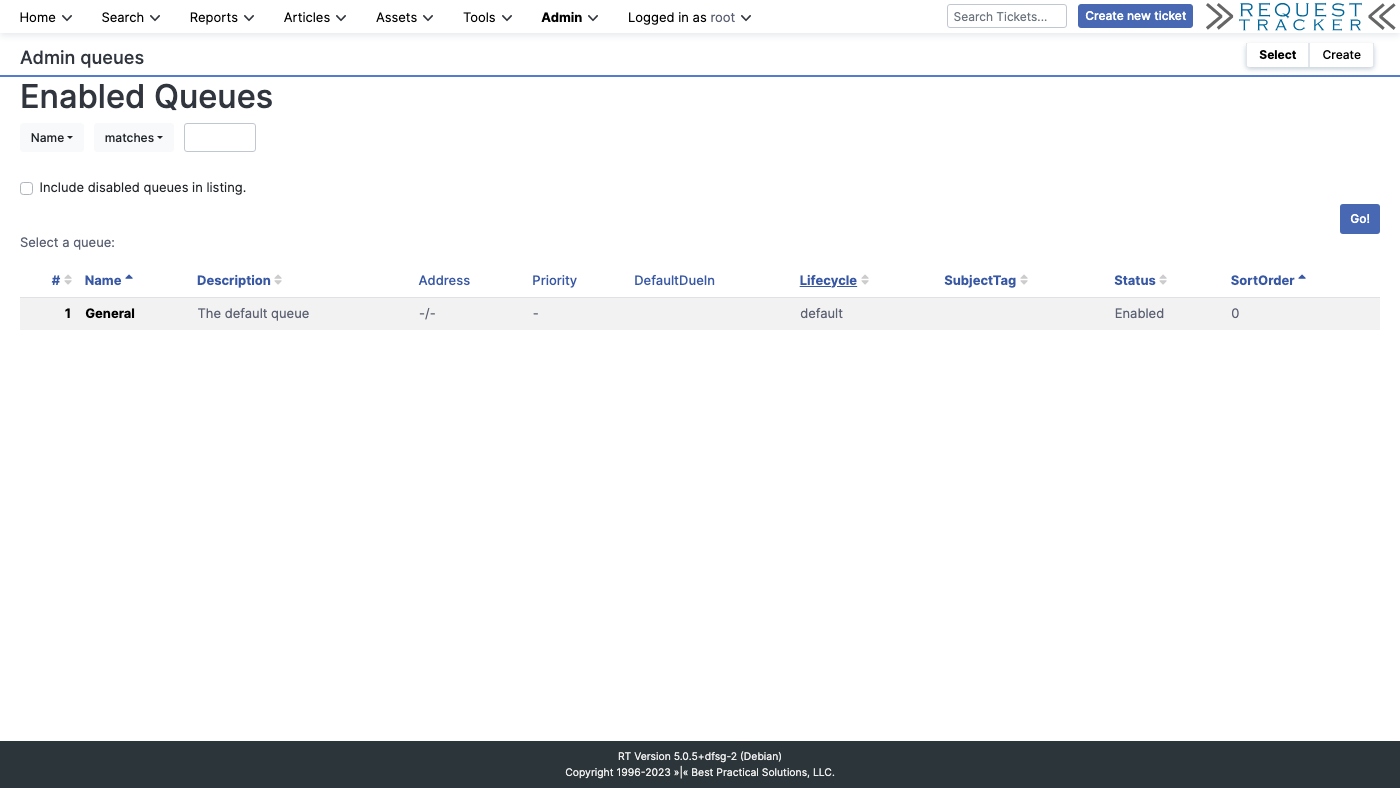This screenshot has width=1400, height=788.
Task: Click the DefaultDueIn column header text
Action: tap(674, 280)
